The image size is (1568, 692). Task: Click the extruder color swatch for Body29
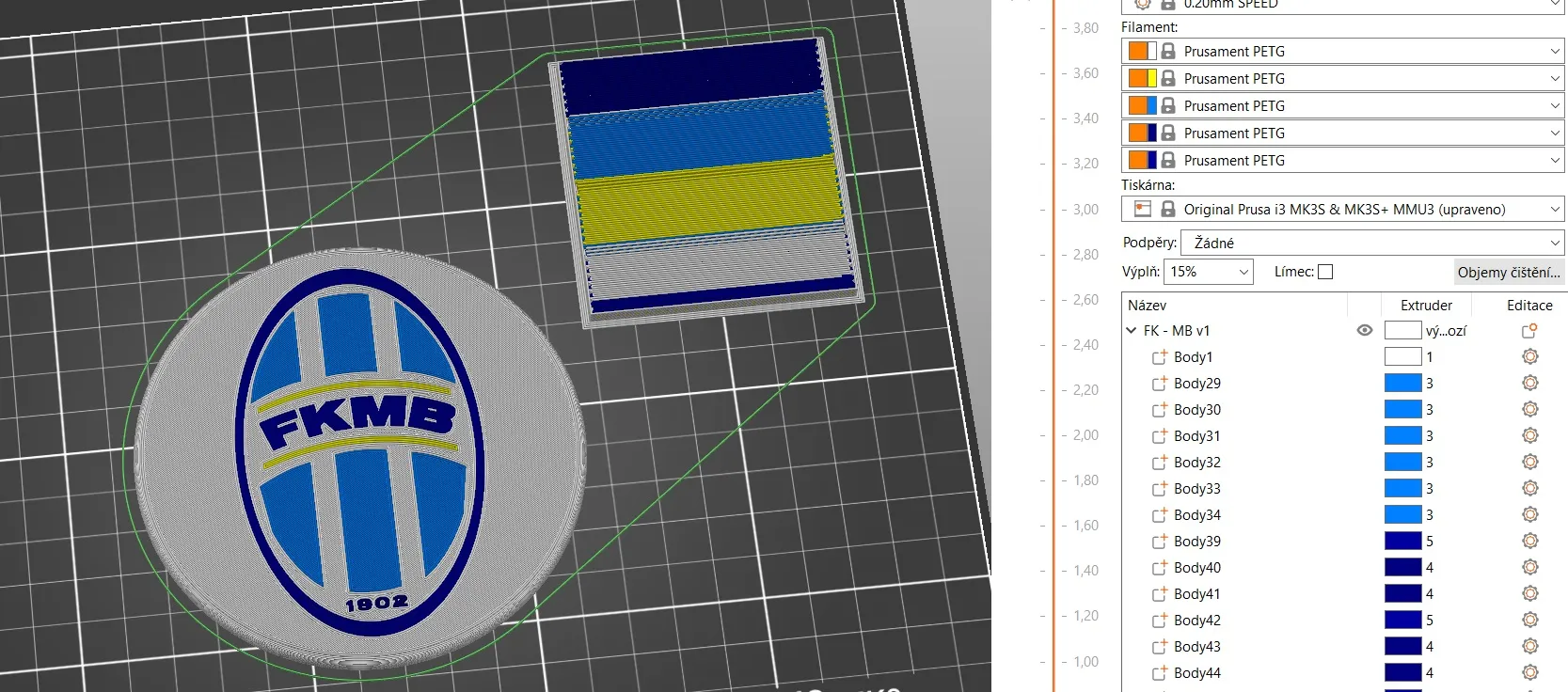pos(1402,384)
